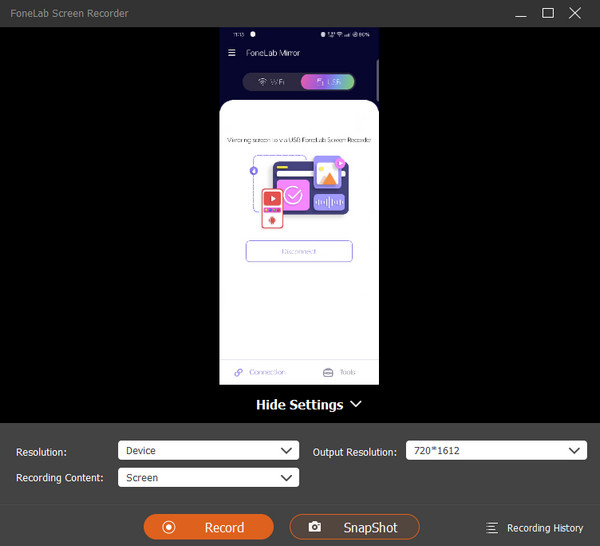
Task: Click the camera icon on SnapShot
Action: click(315, 527)
